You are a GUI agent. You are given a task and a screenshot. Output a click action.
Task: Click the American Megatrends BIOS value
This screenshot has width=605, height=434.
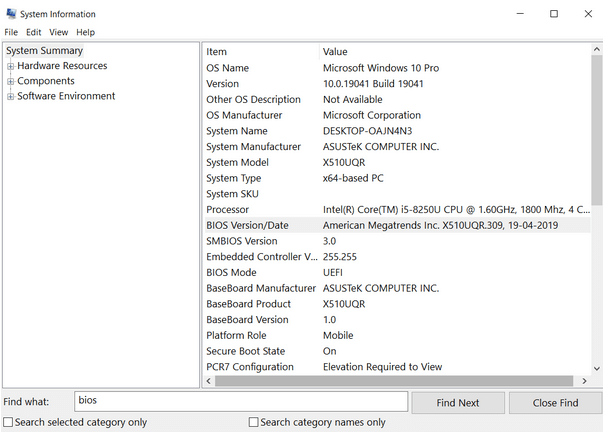point(440,225)
